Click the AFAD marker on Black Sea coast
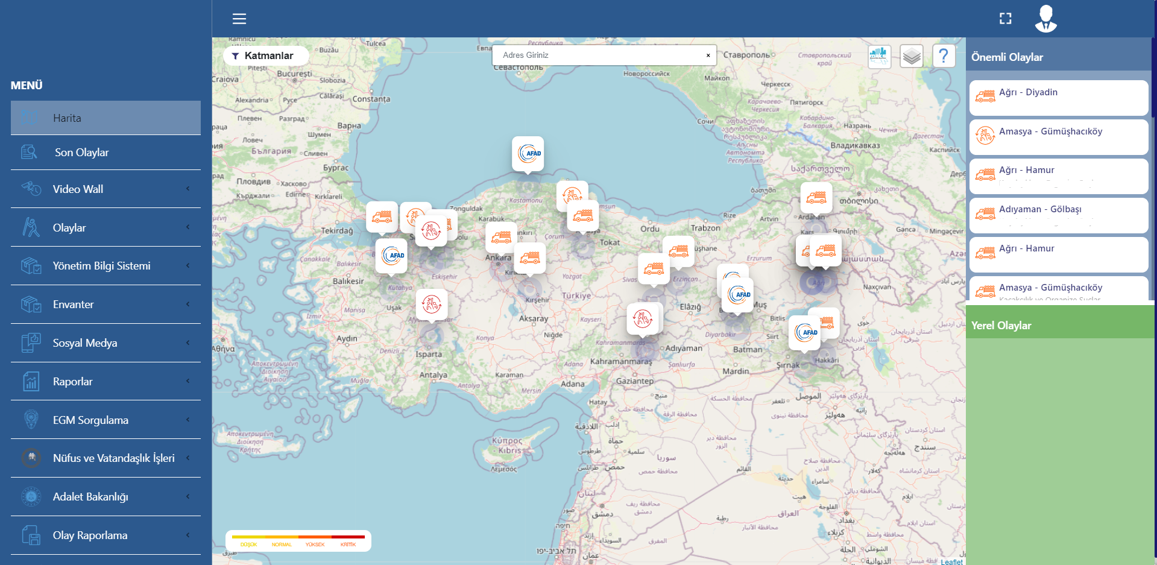 528,154
